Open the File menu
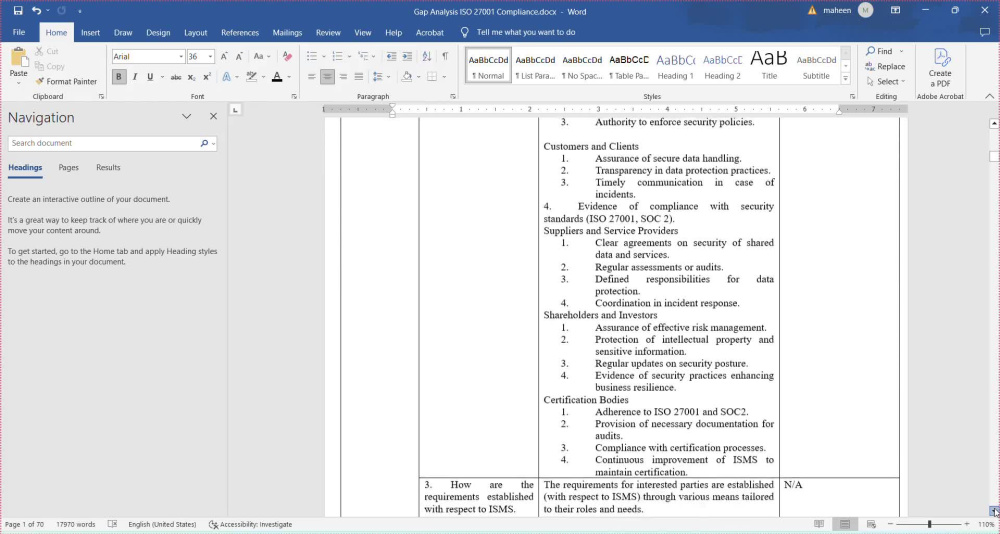Image resolution: width=1000 pixels, height=534 pixels. tap(19, 33)
